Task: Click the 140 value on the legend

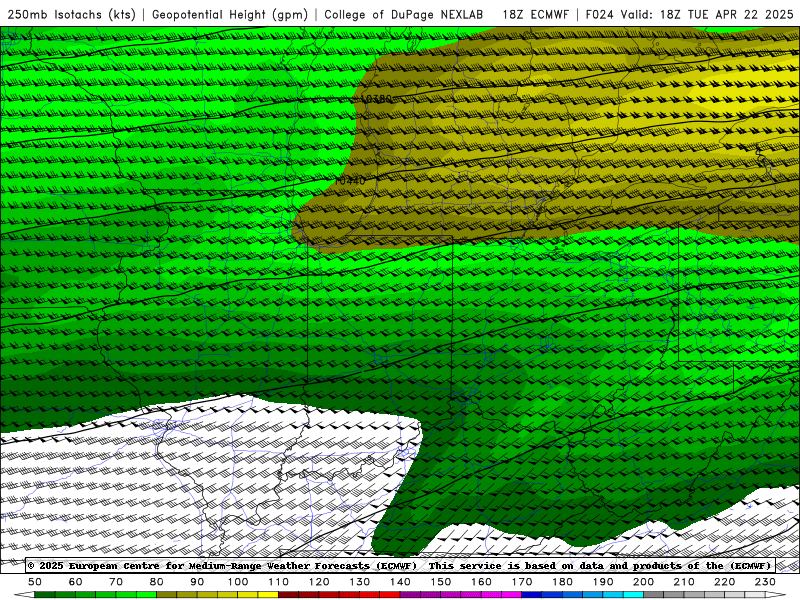Action: coord(400,582)
